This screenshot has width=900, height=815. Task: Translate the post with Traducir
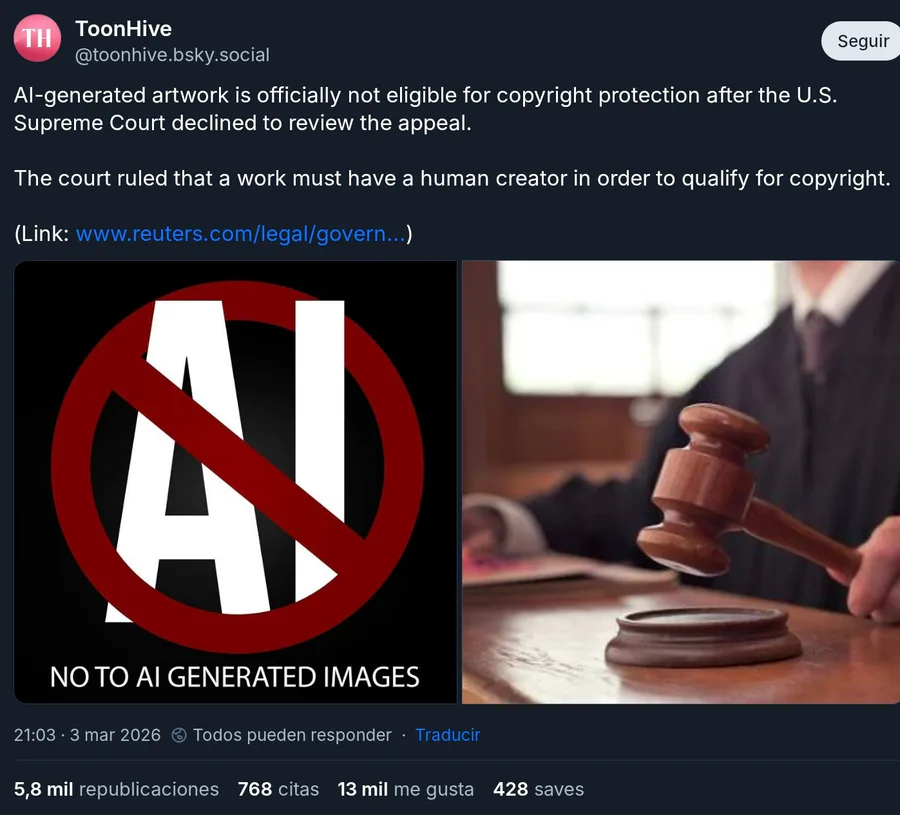[448, 735]
